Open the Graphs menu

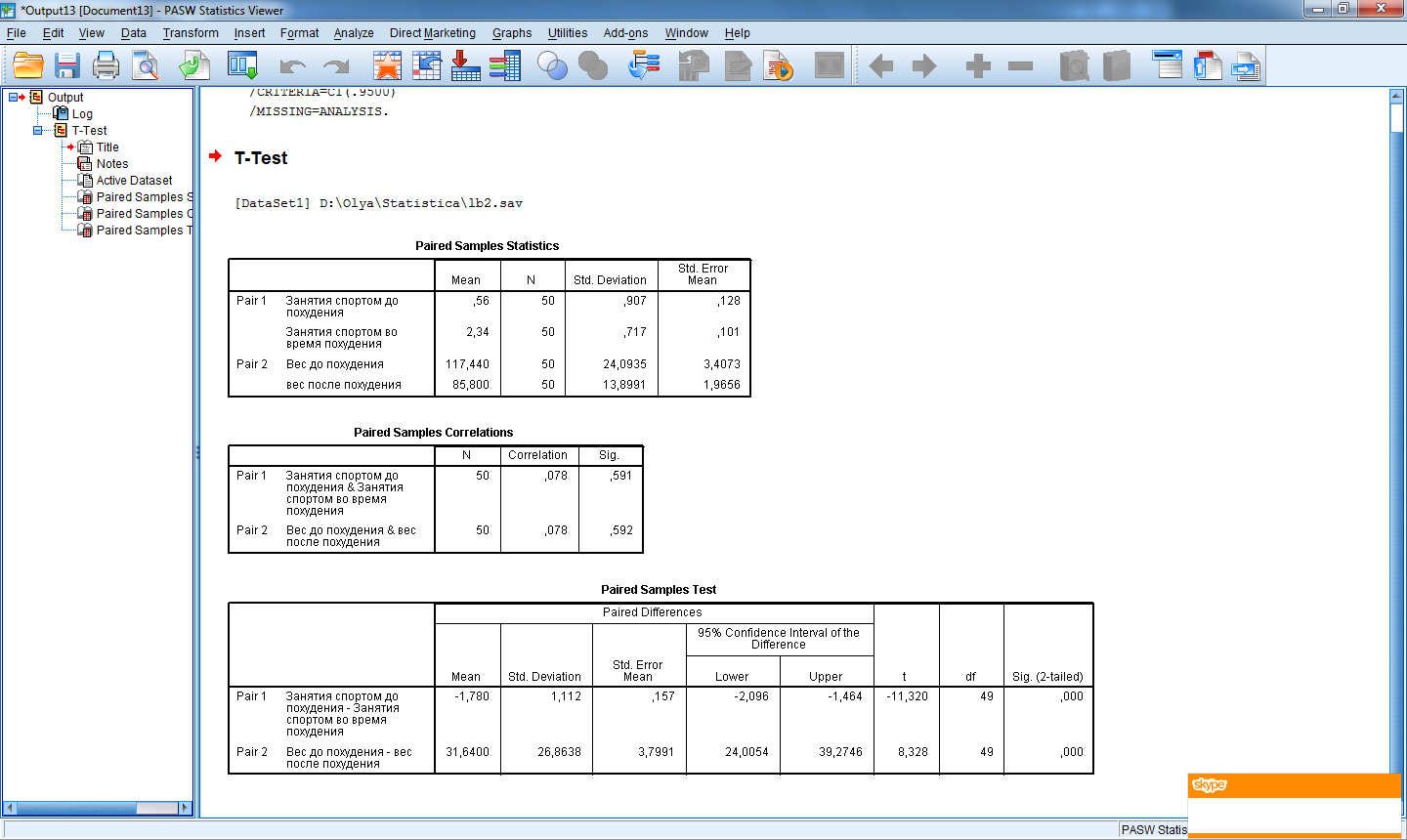tap(512, 32)
